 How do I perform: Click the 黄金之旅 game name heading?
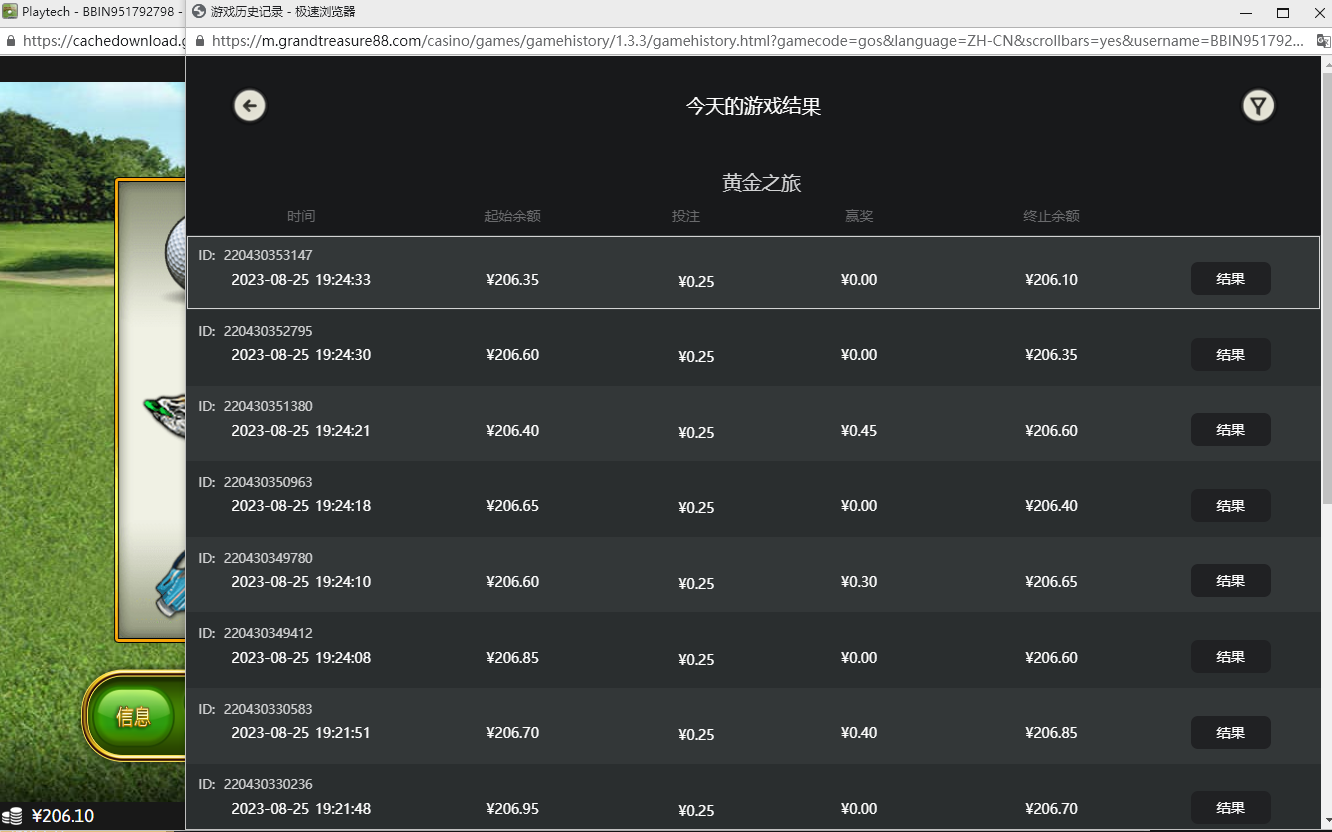coord(761,183)
